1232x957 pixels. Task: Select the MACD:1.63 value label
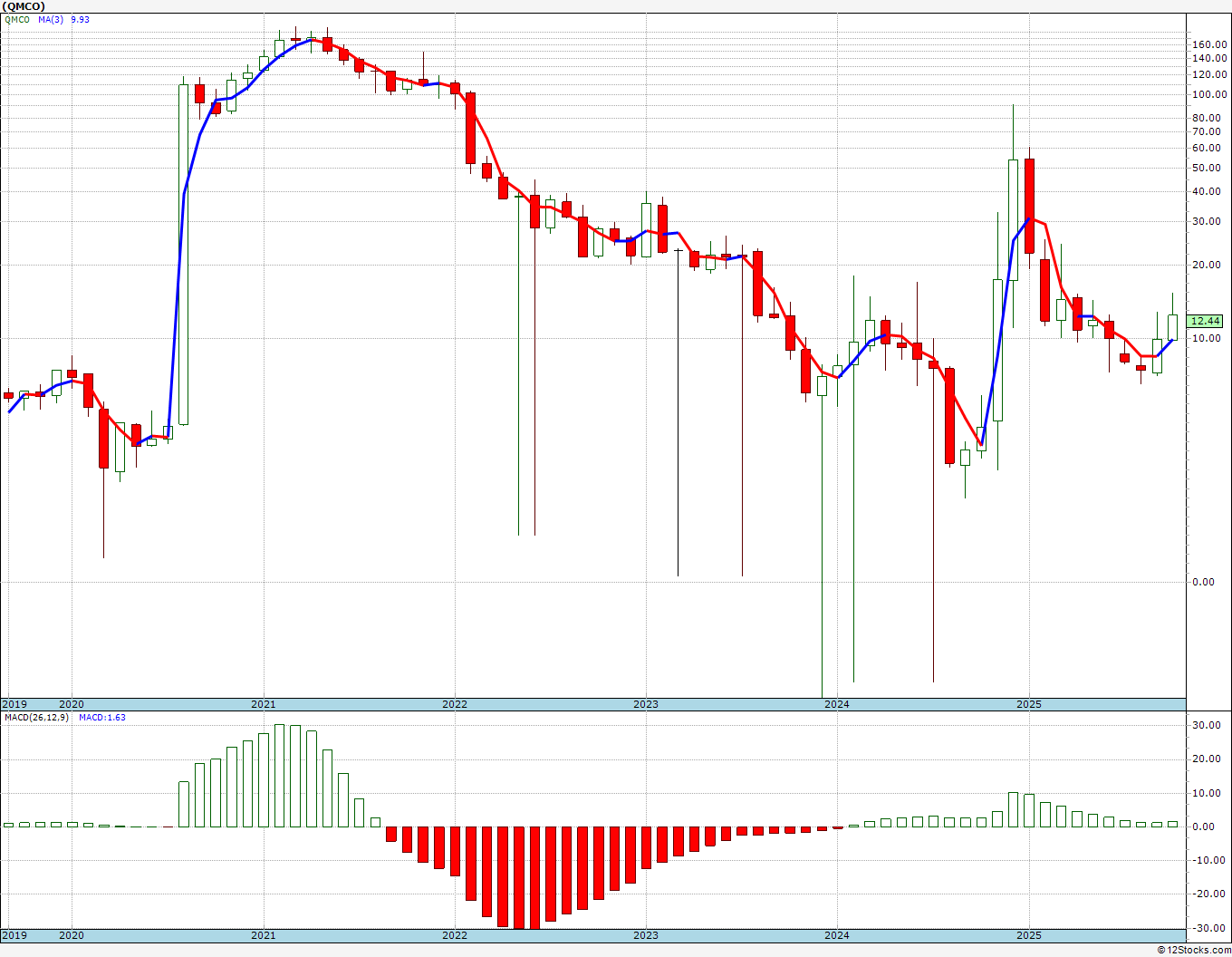102,717
